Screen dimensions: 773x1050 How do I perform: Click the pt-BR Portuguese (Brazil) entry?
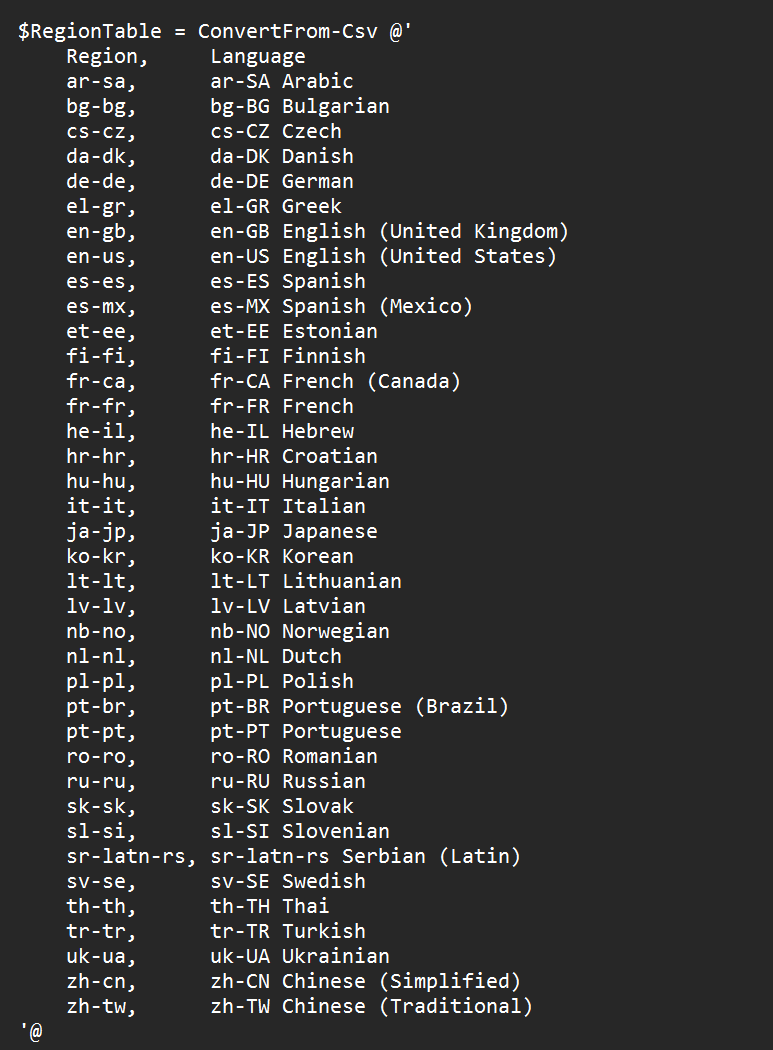(360, 706)
